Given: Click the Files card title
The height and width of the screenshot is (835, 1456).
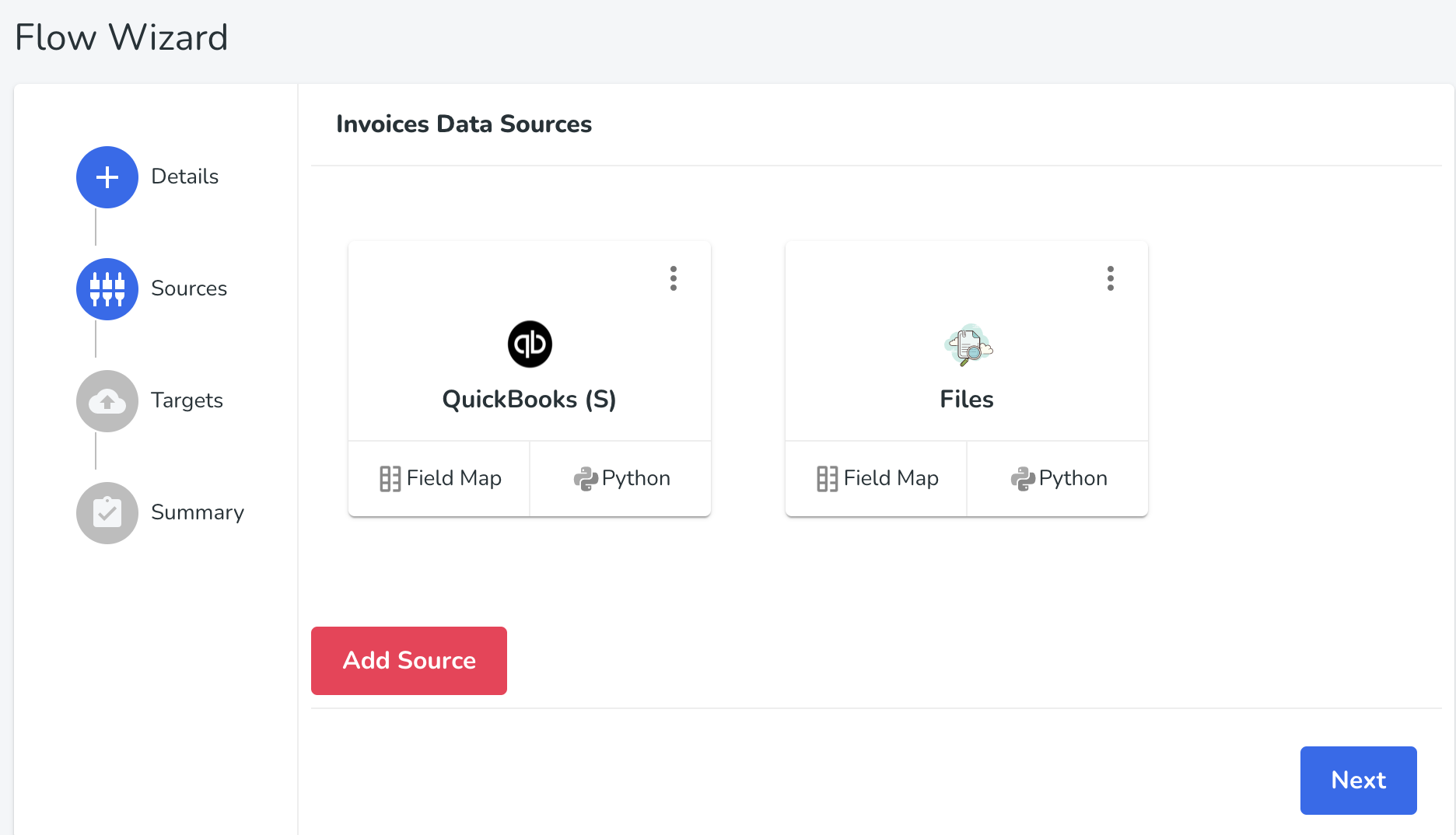Looking at the screenshot, I should (x=967, y=400).
